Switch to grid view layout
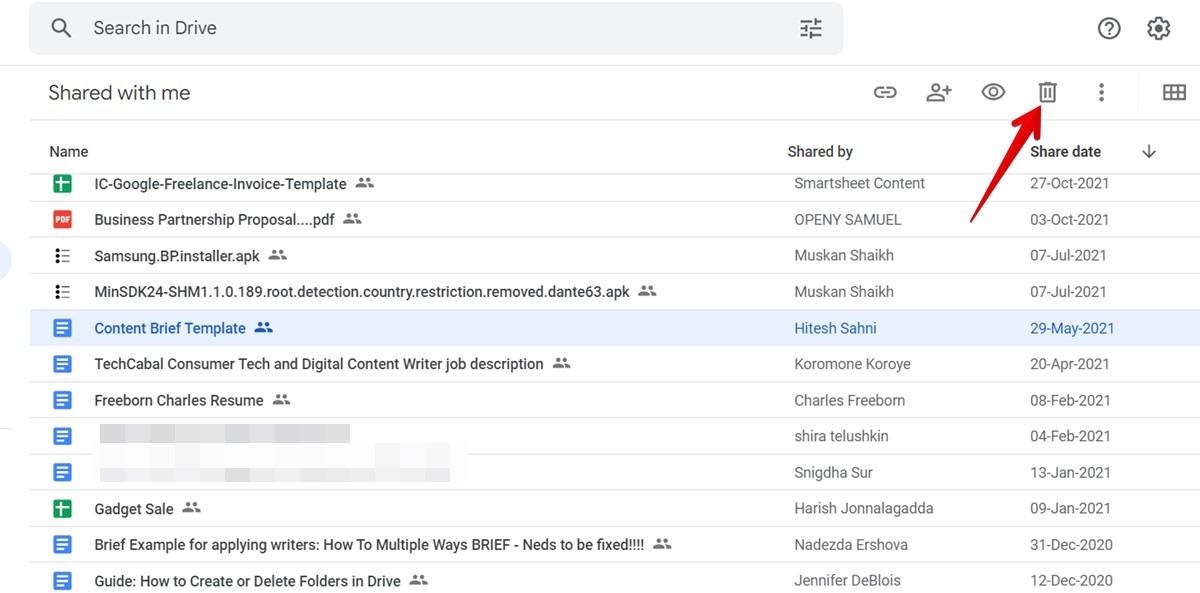Viewport: 1200px width, 593px height. point(1174,91)
